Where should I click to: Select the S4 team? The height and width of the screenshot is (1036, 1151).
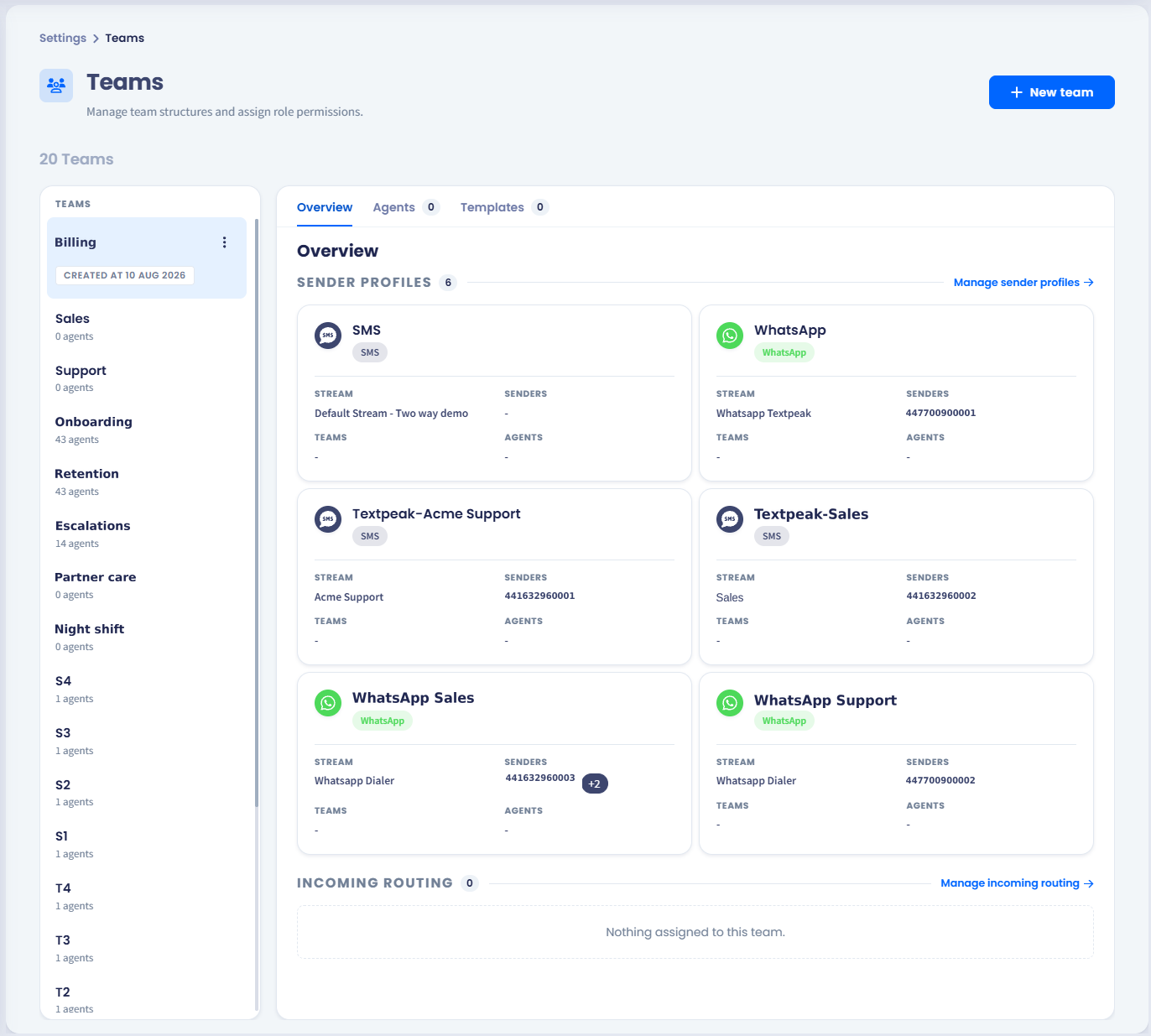(147, 689)
